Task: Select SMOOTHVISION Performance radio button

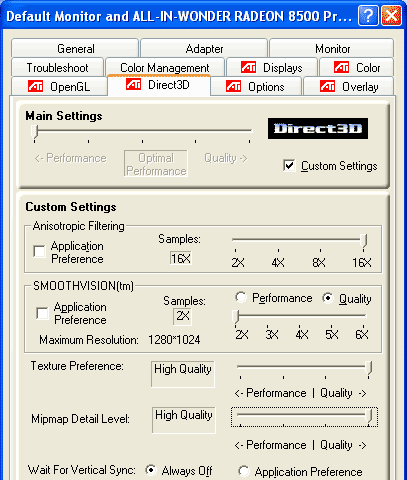Action: pos(241,297)
